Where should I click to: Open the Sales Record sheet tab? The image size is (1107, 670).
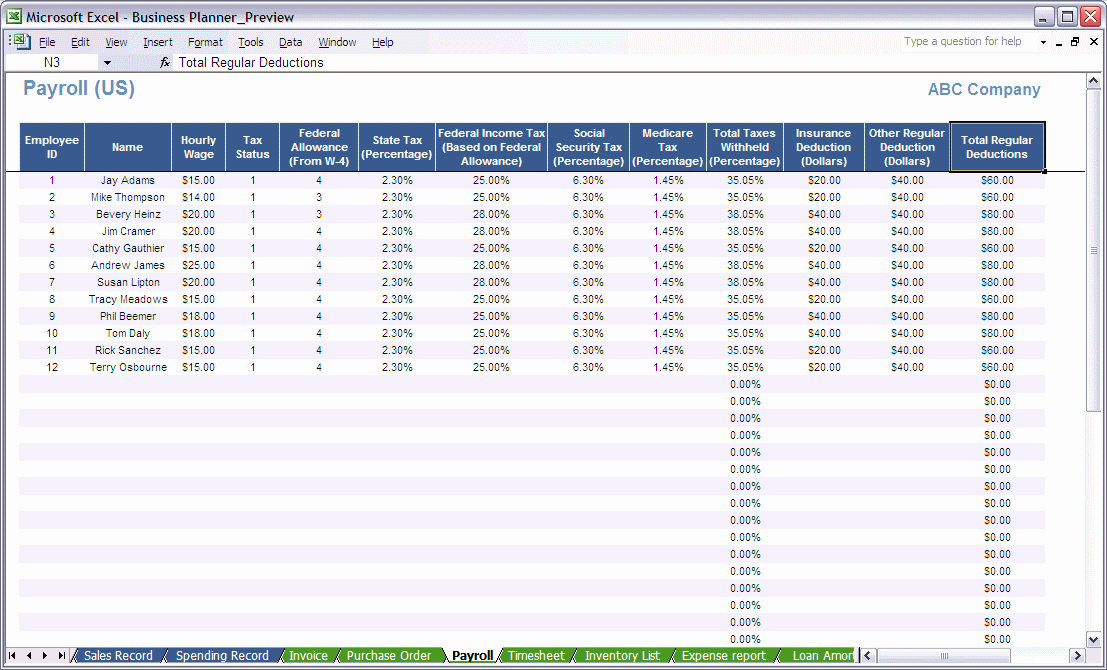click(118, 655)
